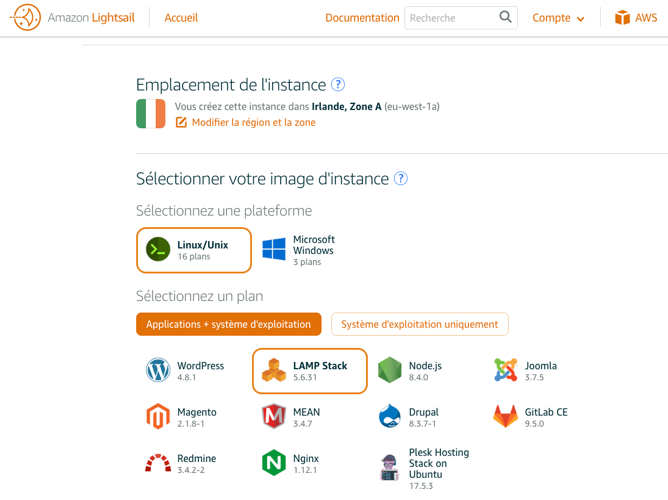Image resolution: width=668 pixels, height=500 pixels.
Task: Expand the Compte dropdown menu
Action: pos(558,18)
